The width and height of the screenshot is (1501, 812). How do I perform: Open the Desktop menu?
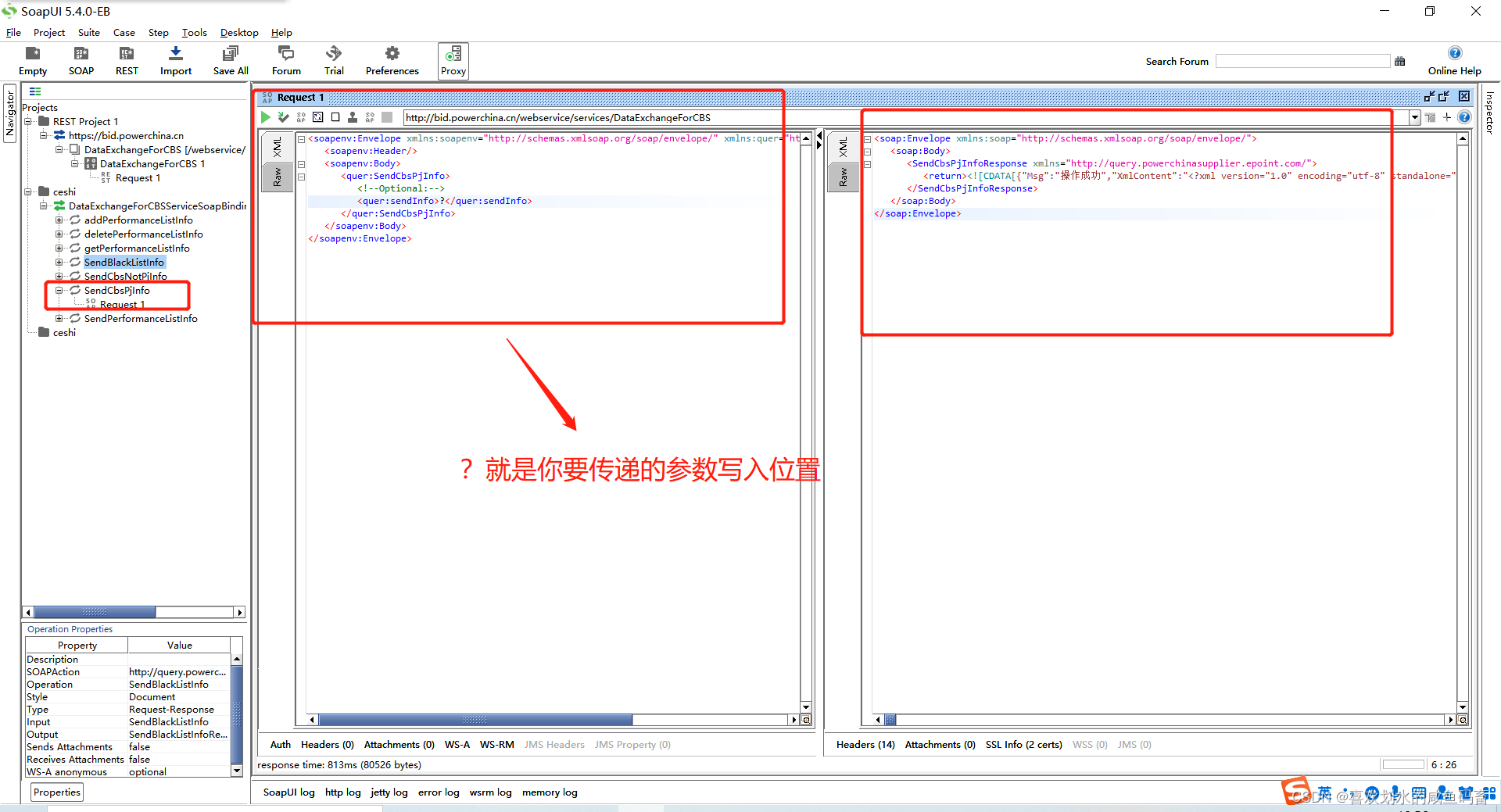[x=239, y=32]
